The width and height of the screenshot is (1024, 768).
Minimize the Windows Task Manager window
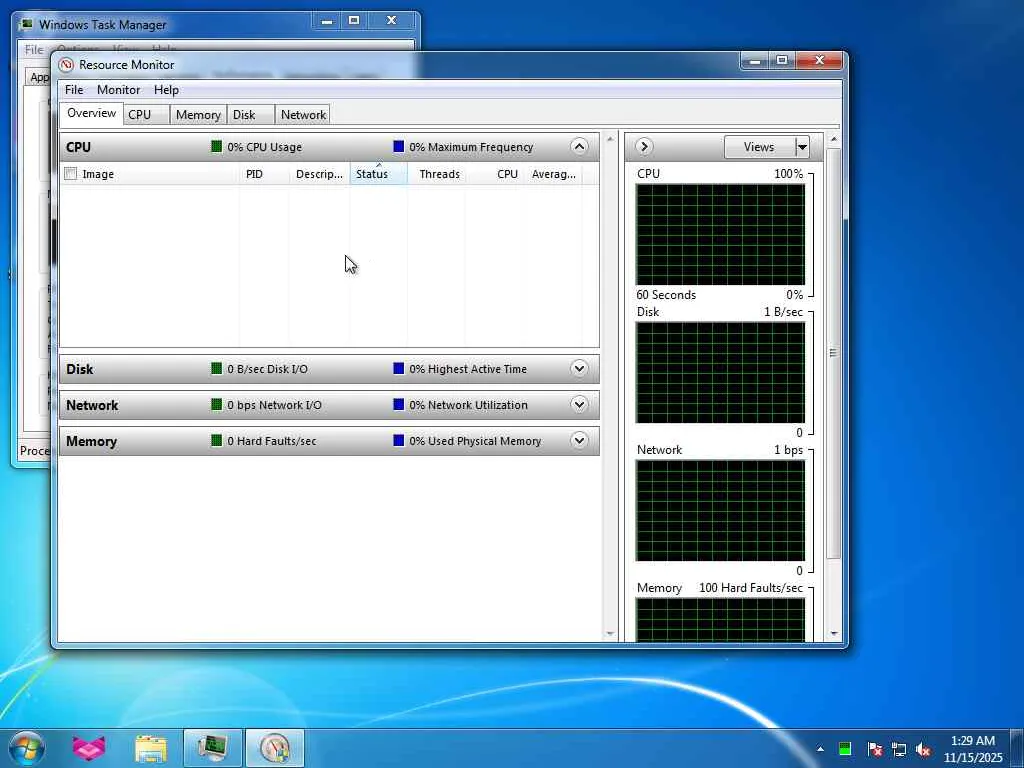[327, 21]
